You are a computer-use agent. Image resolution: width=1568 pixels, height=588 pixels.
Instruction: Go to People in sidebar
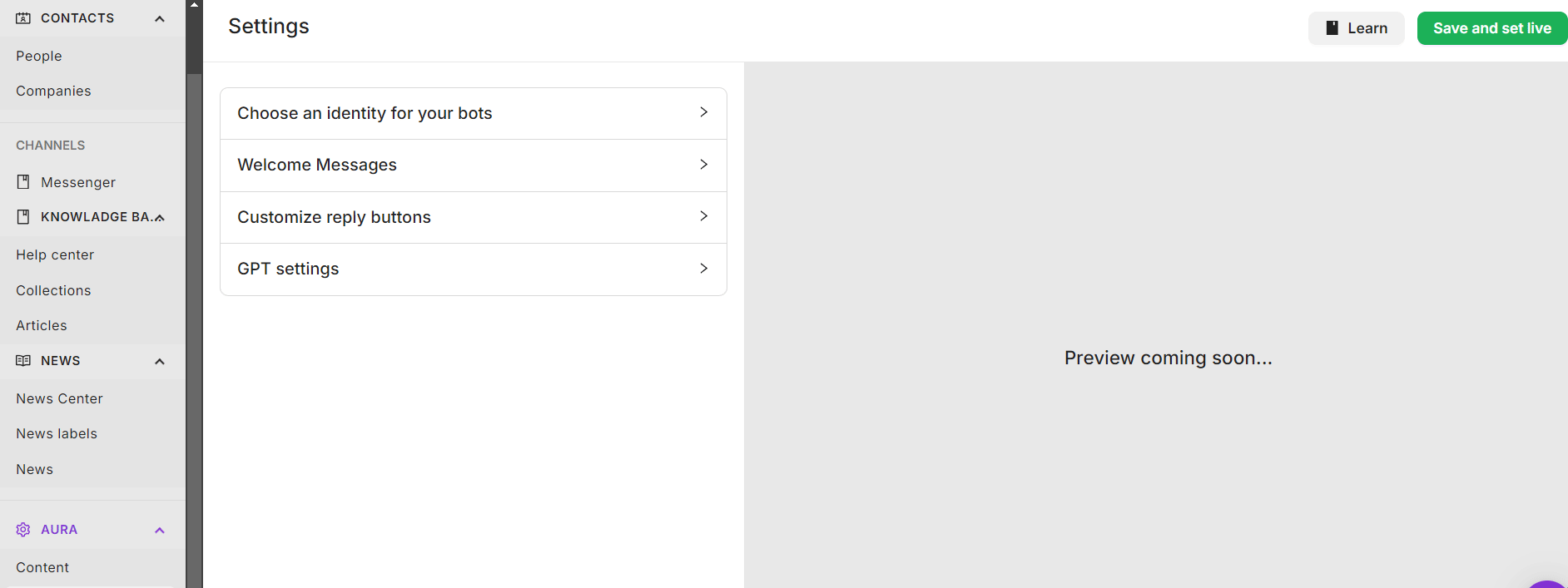pos(39,56)
